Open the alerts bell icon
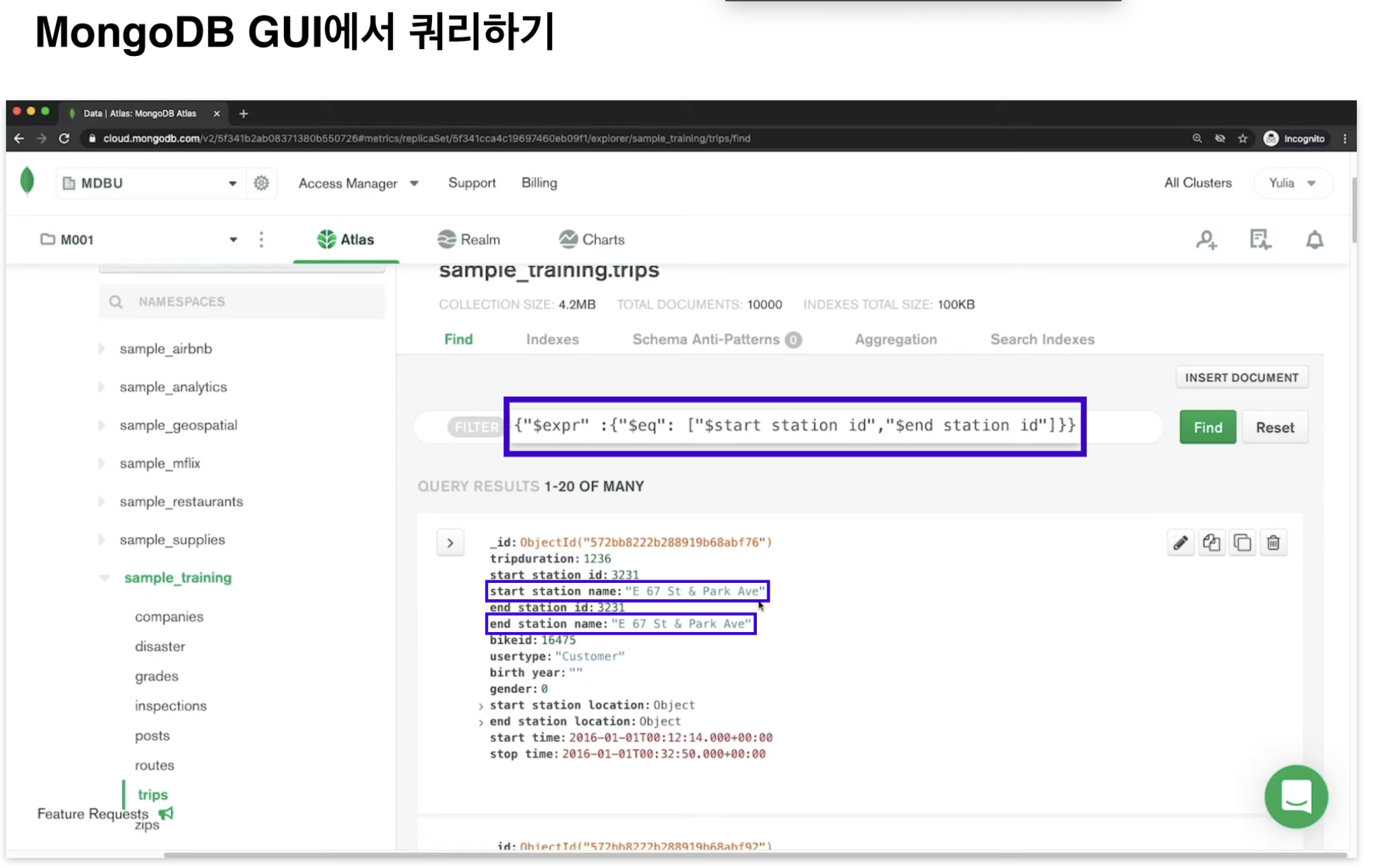The image size is (1373, 868). coord(1314,240)
